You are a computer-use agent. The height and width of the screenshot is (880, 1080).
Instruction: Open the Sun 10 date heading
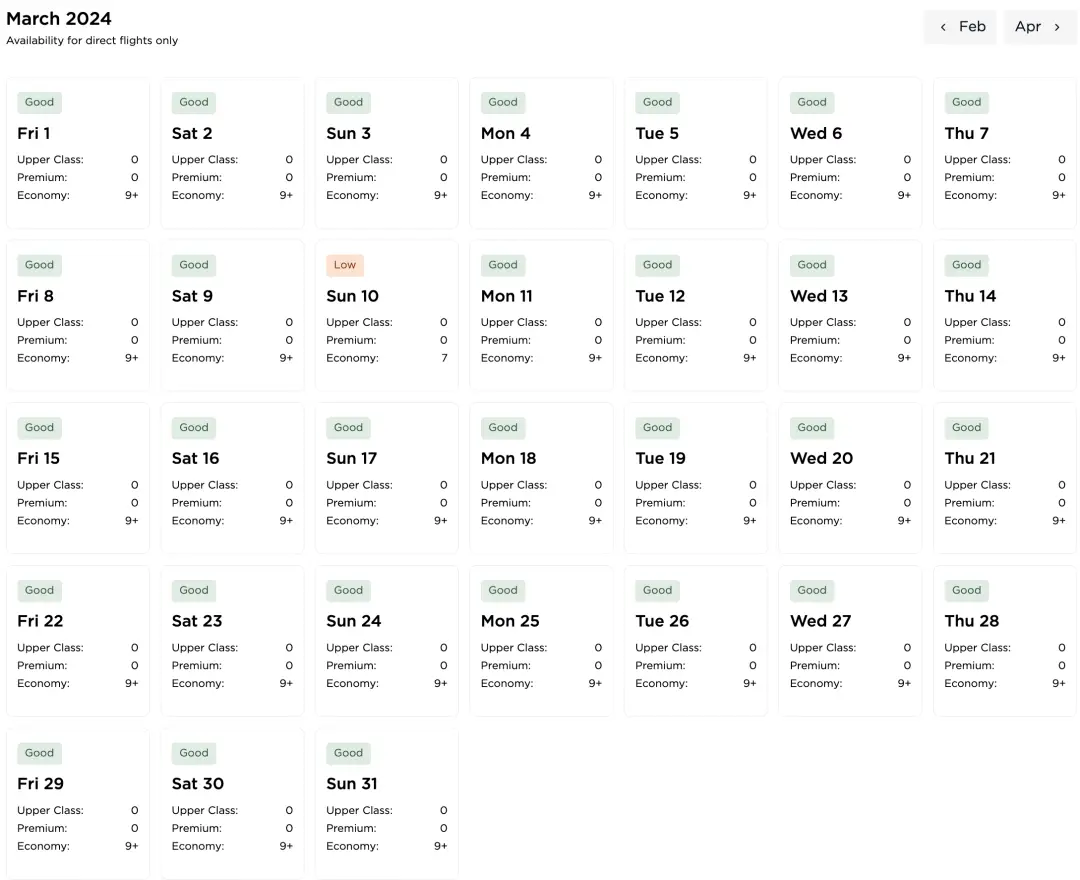pyautogui.click(x=353, y=296)
